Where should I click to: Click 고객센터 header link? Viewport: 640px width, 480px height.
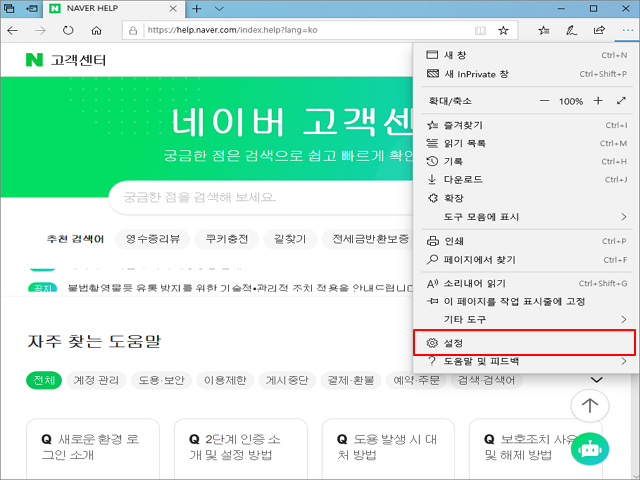78,60
